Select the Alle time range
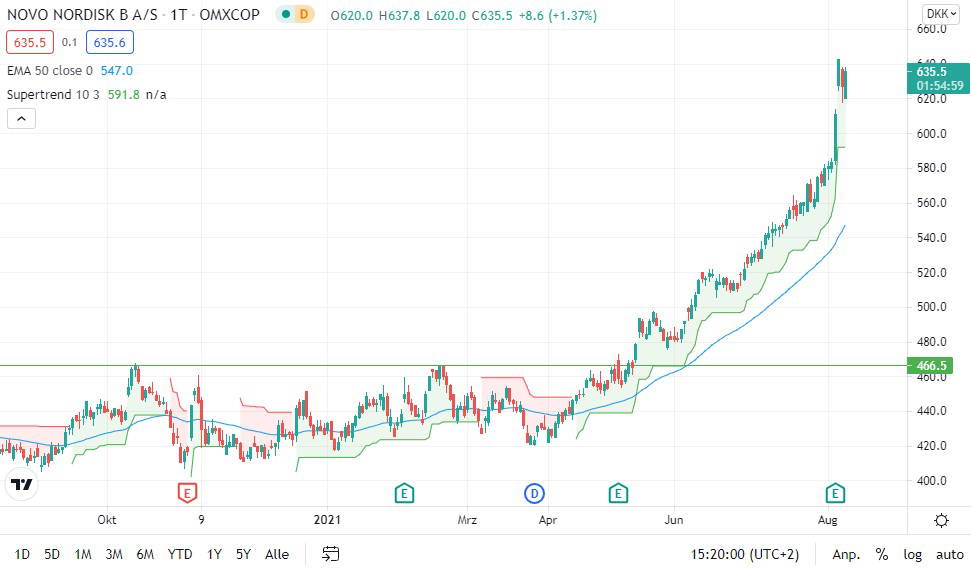The image size is (971, 568). [x=277, y=554]
